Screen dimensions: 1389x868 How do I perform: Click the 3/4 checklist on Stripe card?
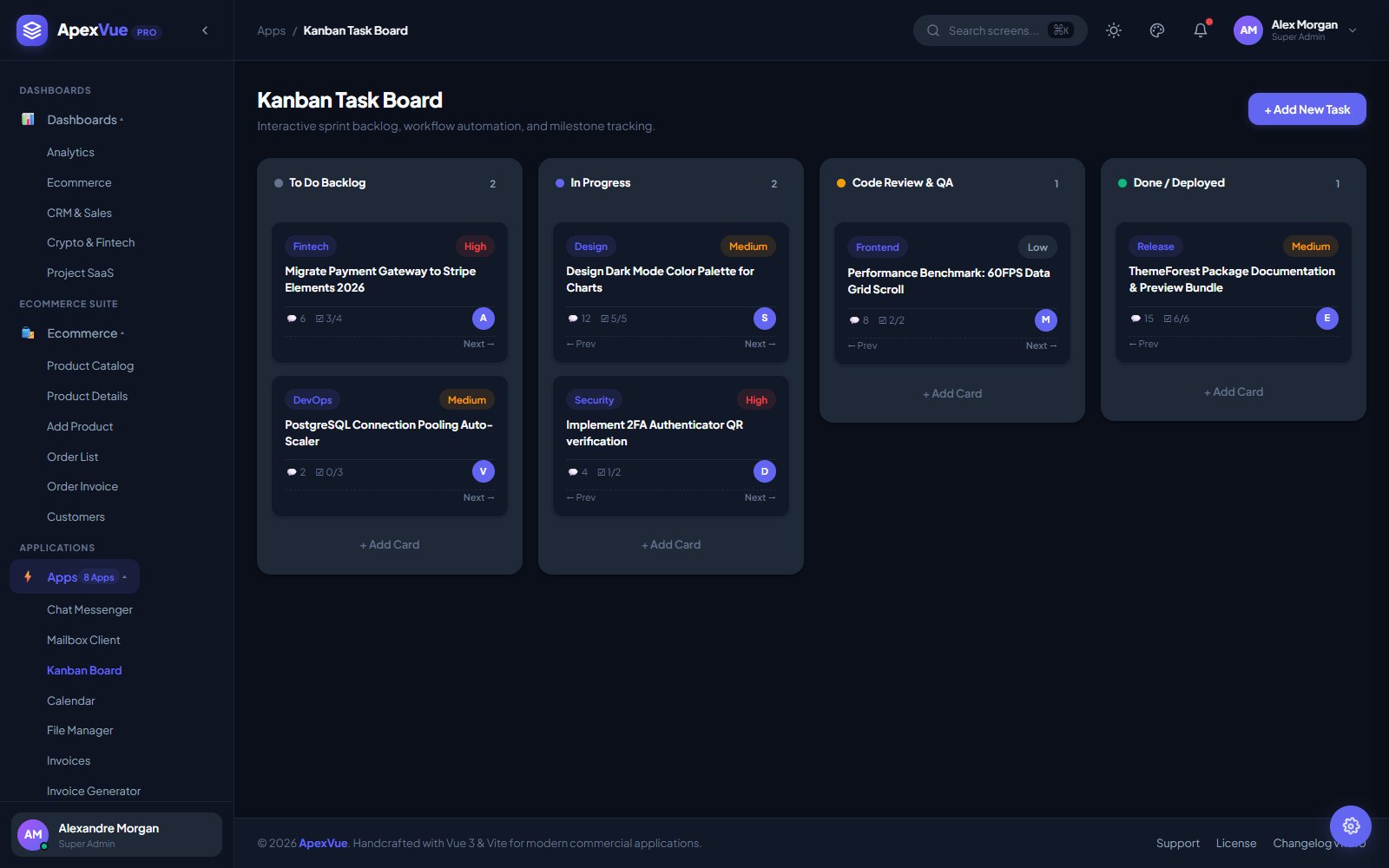click(328, 319)
